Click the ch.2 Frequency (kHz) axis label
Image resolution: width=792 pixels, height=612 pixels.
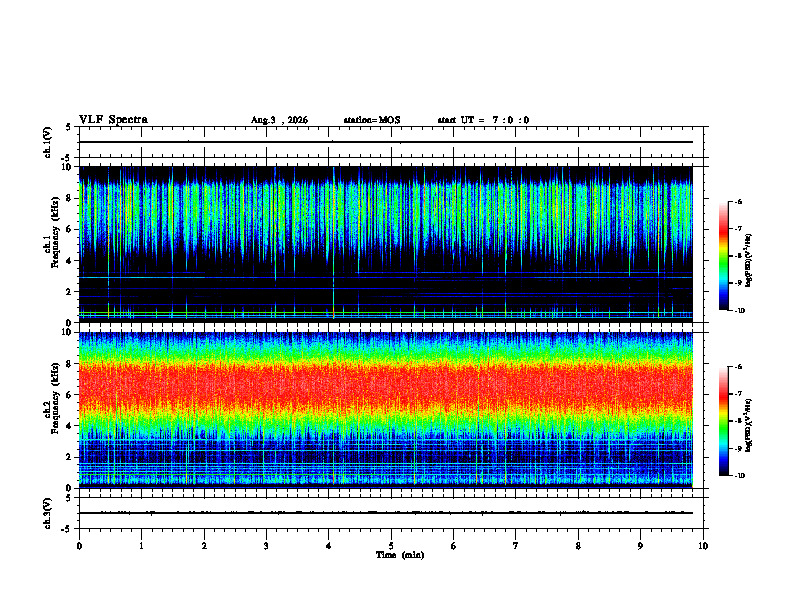click(x=51, y=398)
